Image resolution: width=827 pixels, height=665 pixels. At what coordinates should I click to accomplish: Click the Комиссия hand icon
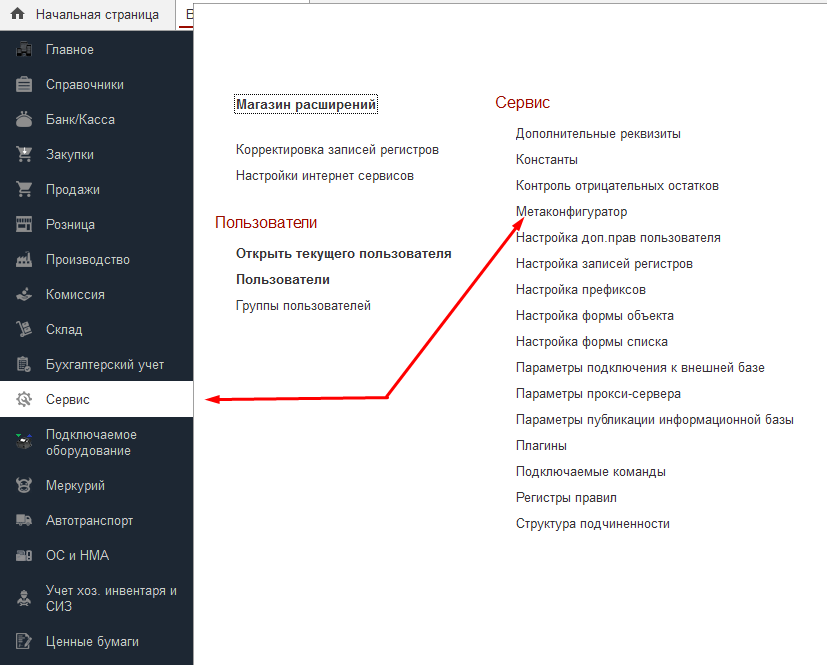click(24, 294)
